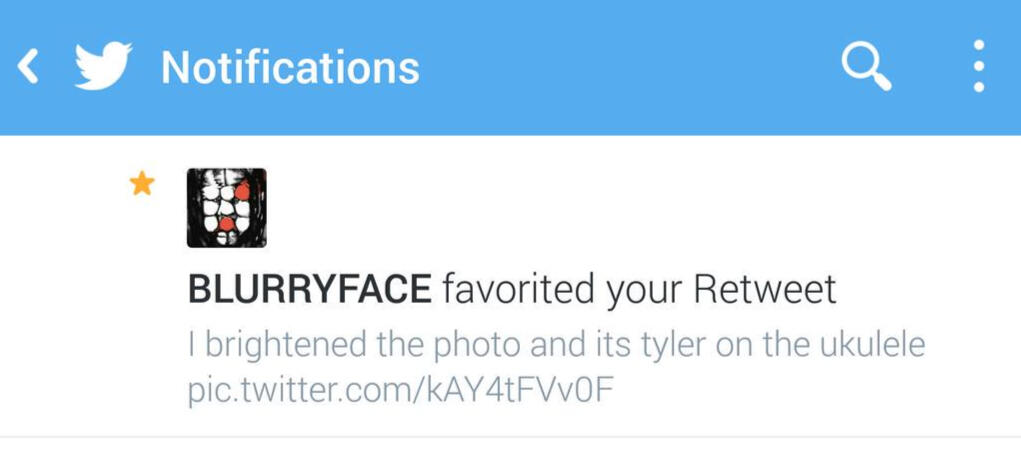
Task: Tap the word 'photo' in the tweet text
Action: tap(479, 347)
